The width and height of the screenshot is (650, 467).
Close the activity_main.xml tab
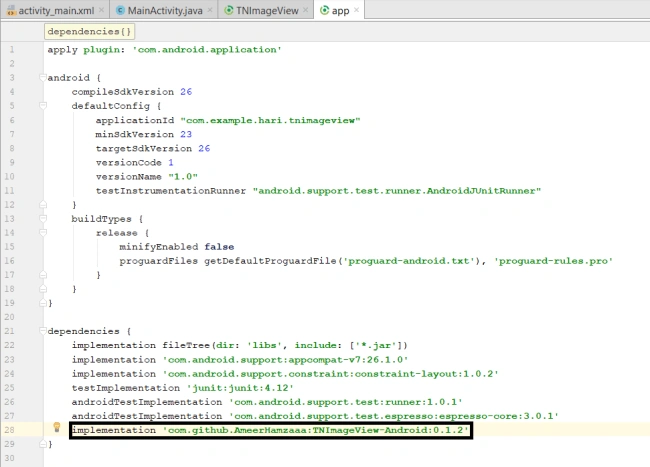point(102,10)
